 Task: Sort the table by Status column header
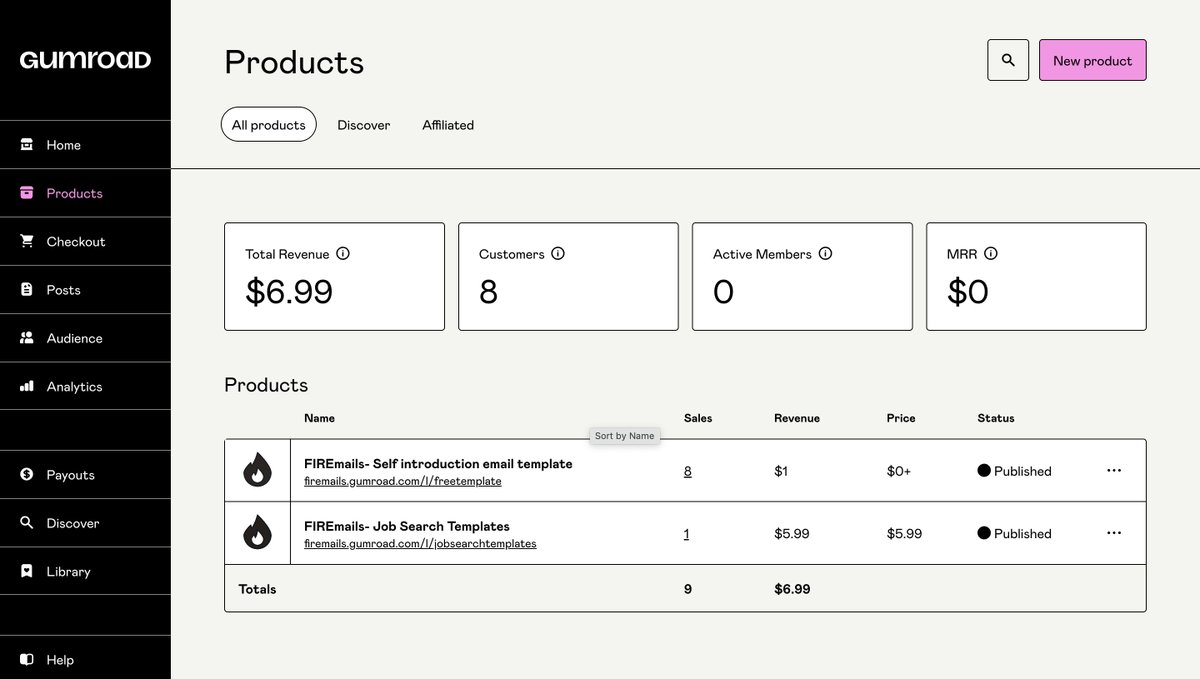pos(996,418)
